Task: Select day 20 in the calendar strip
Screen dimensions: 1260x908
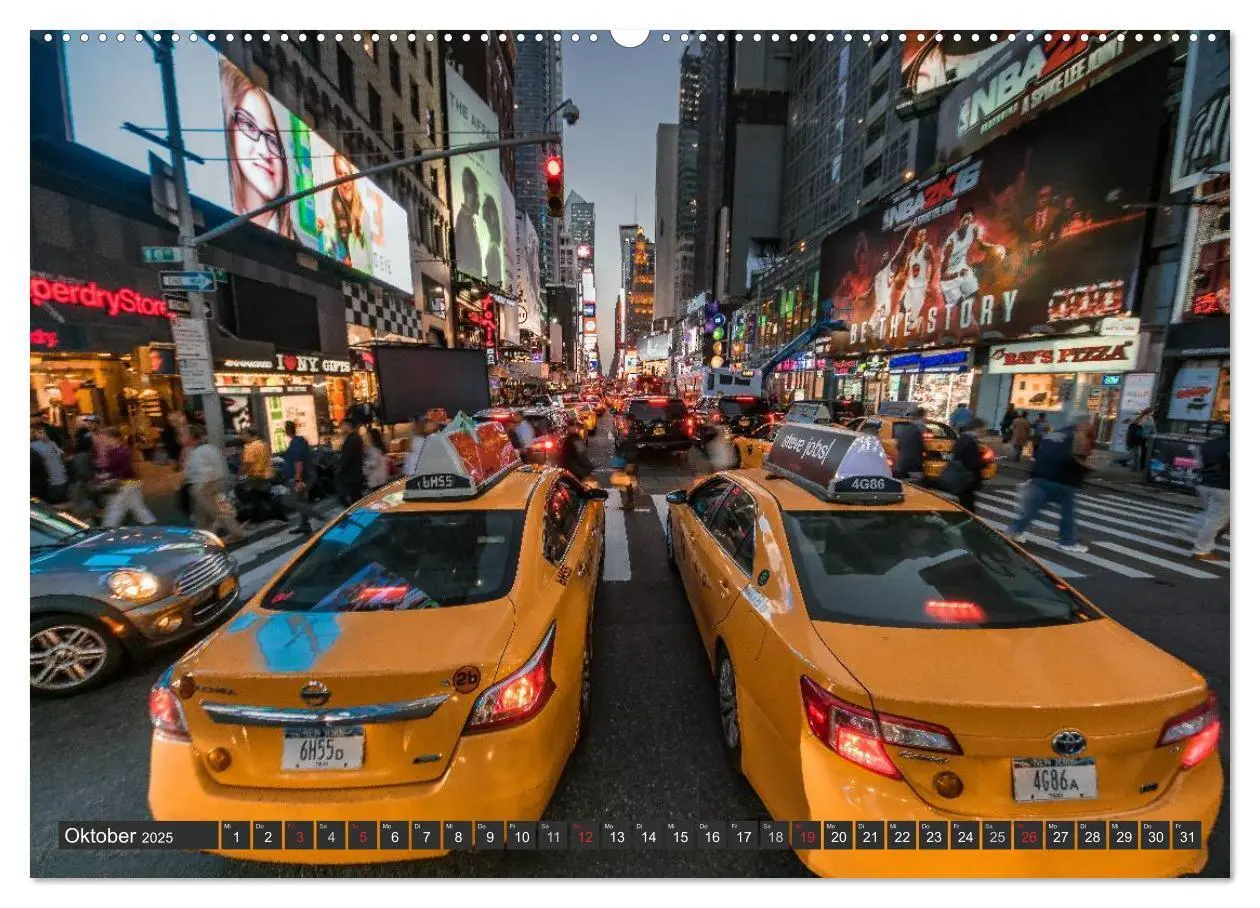Action: (x=838, y=836)
